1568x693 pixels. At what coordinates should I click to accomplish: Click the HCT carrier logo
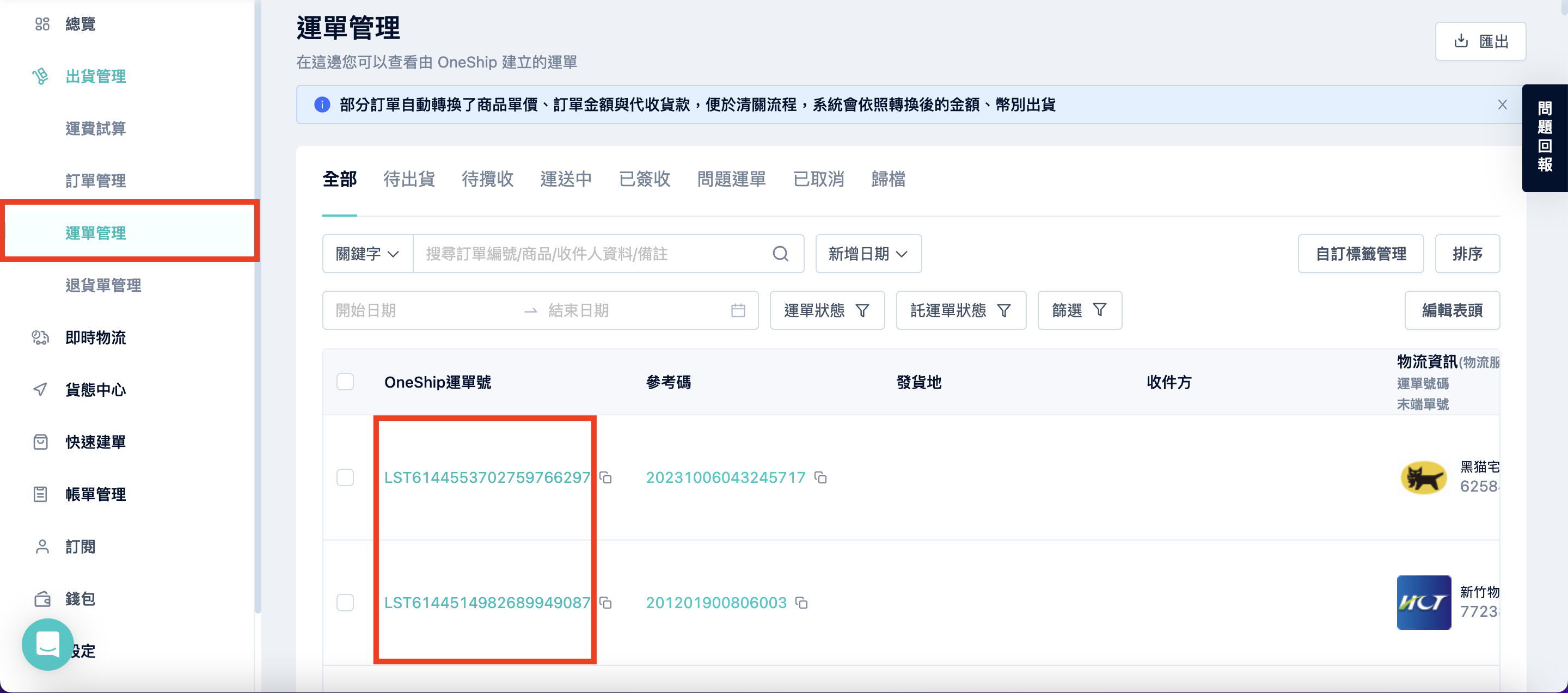1424,602
